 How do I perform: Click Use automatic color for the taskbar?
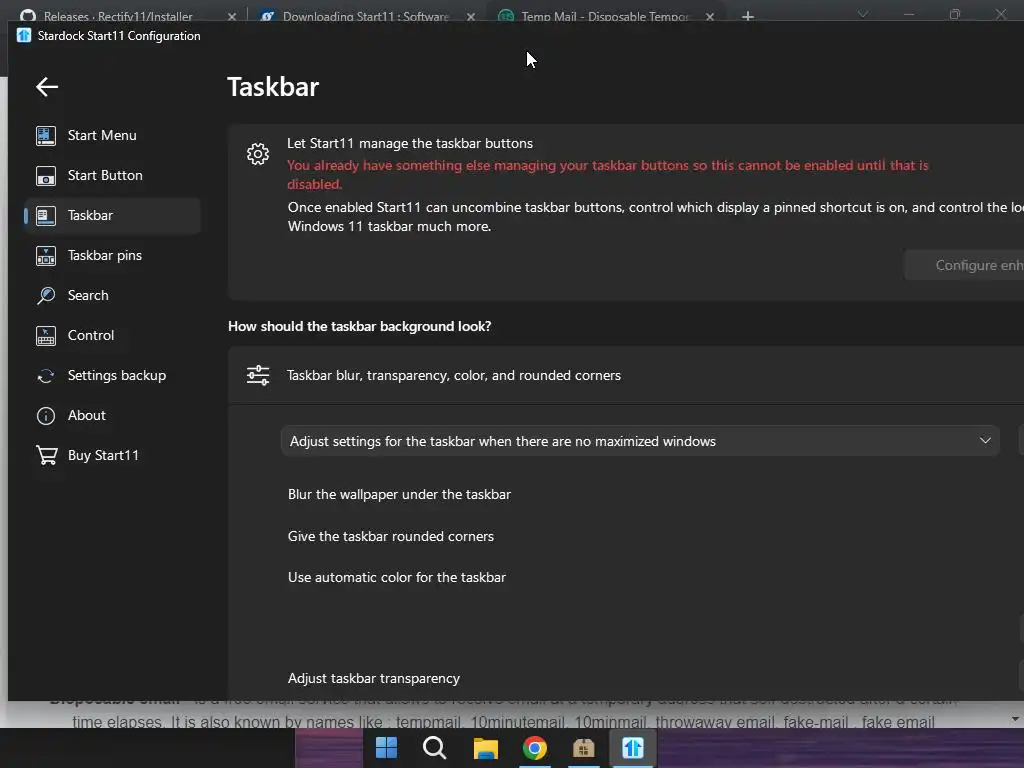click(396, 577)
